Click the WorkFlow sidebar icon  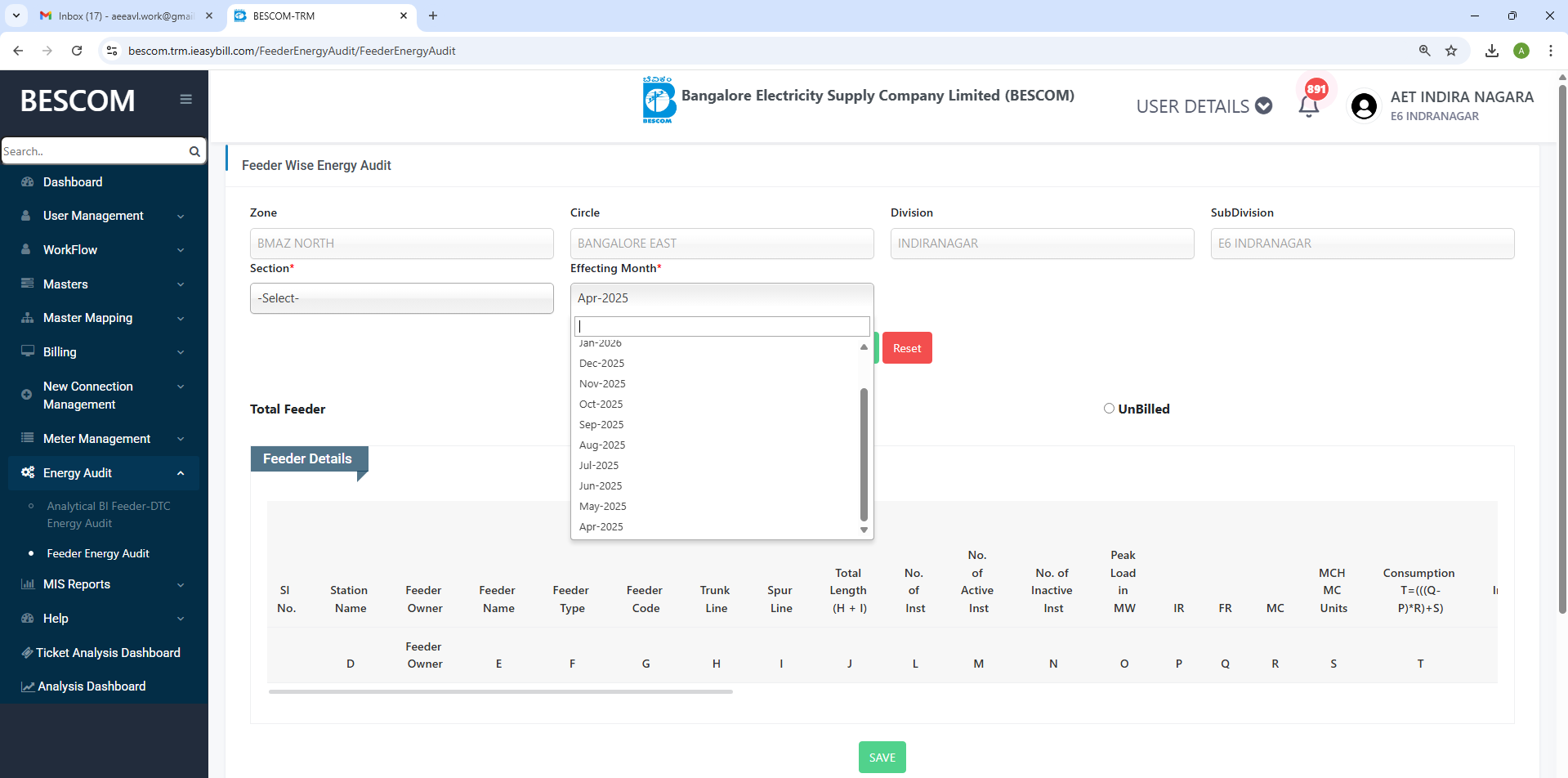(26, 249)
